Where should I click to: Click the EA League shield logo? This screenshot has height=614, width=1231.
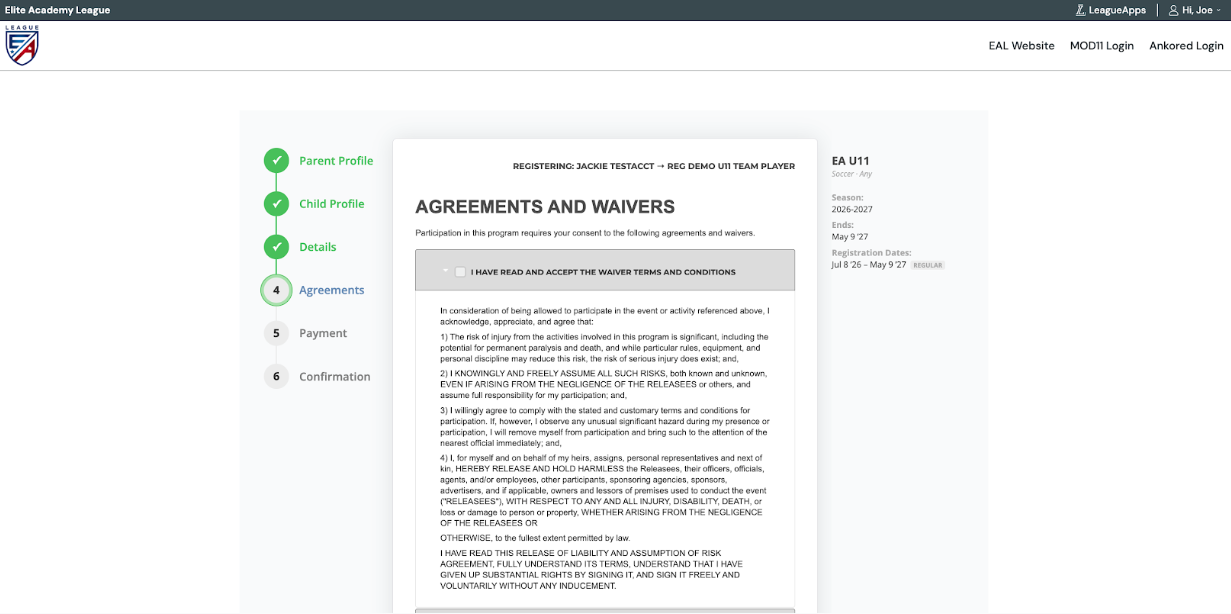22,45
